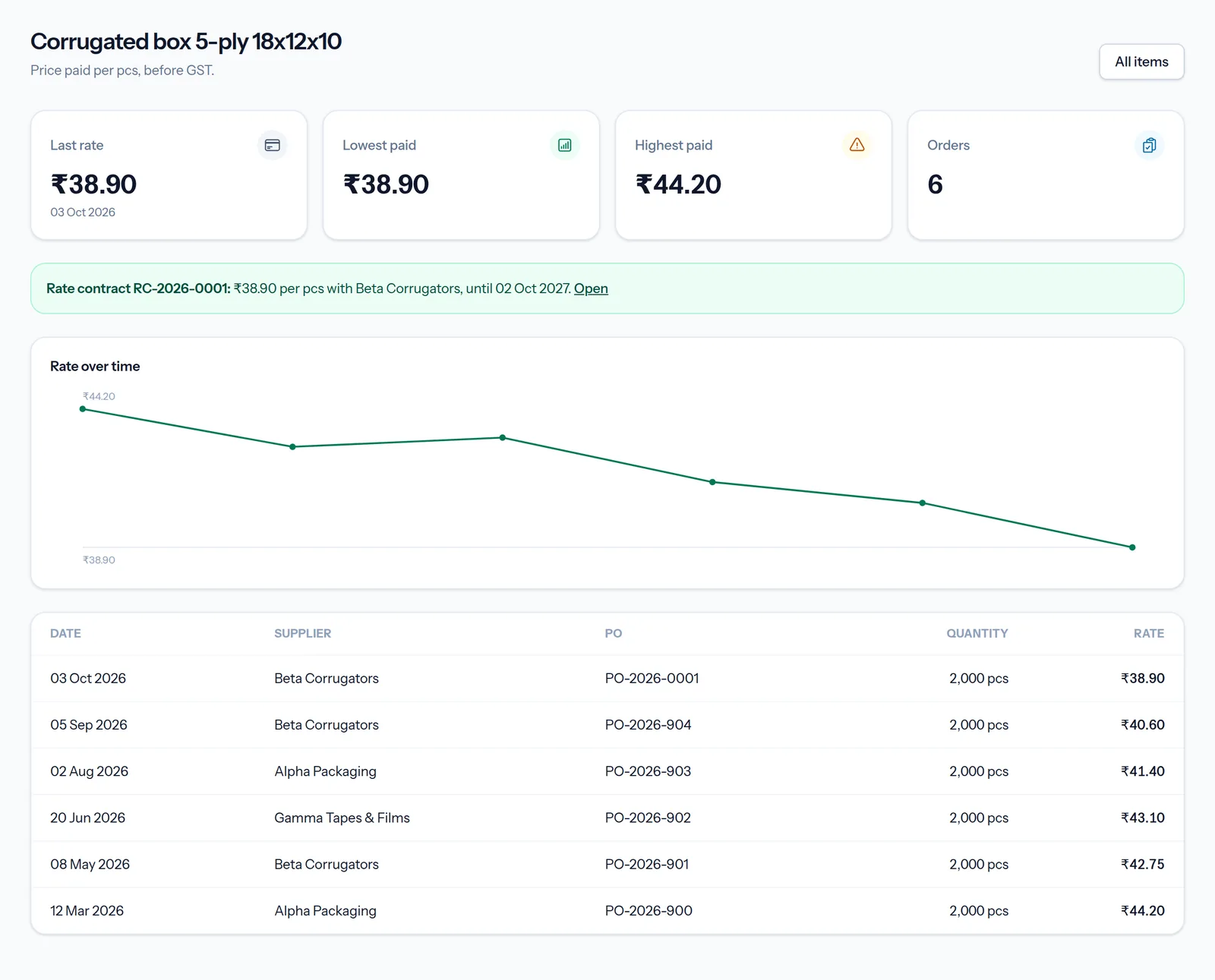This screenshot has height=980, width=1215.
Task: Select PO-2026-0001 in the table
Action: pos(652,679)
